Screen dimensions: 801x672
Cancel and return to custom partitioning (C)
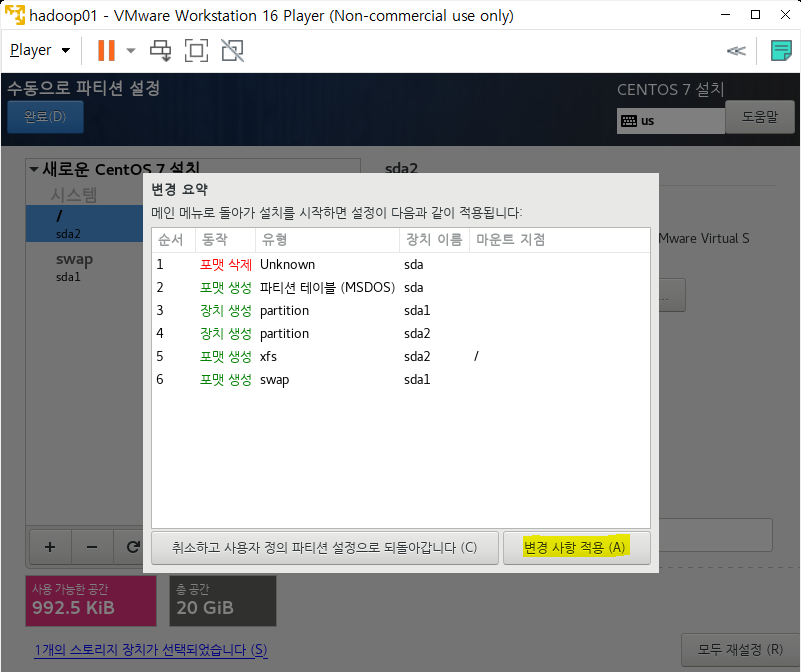(x=325, y=548)
